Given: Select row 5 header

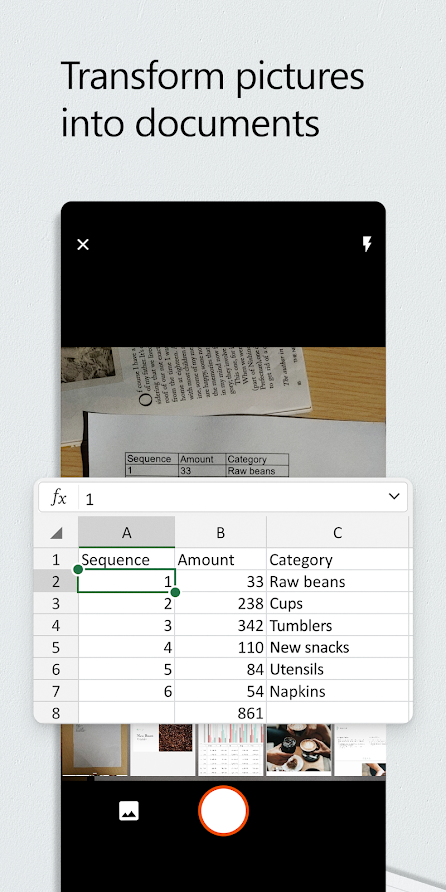Looking at the screenshot, I should pyautogui.click(x=56, y=647).
